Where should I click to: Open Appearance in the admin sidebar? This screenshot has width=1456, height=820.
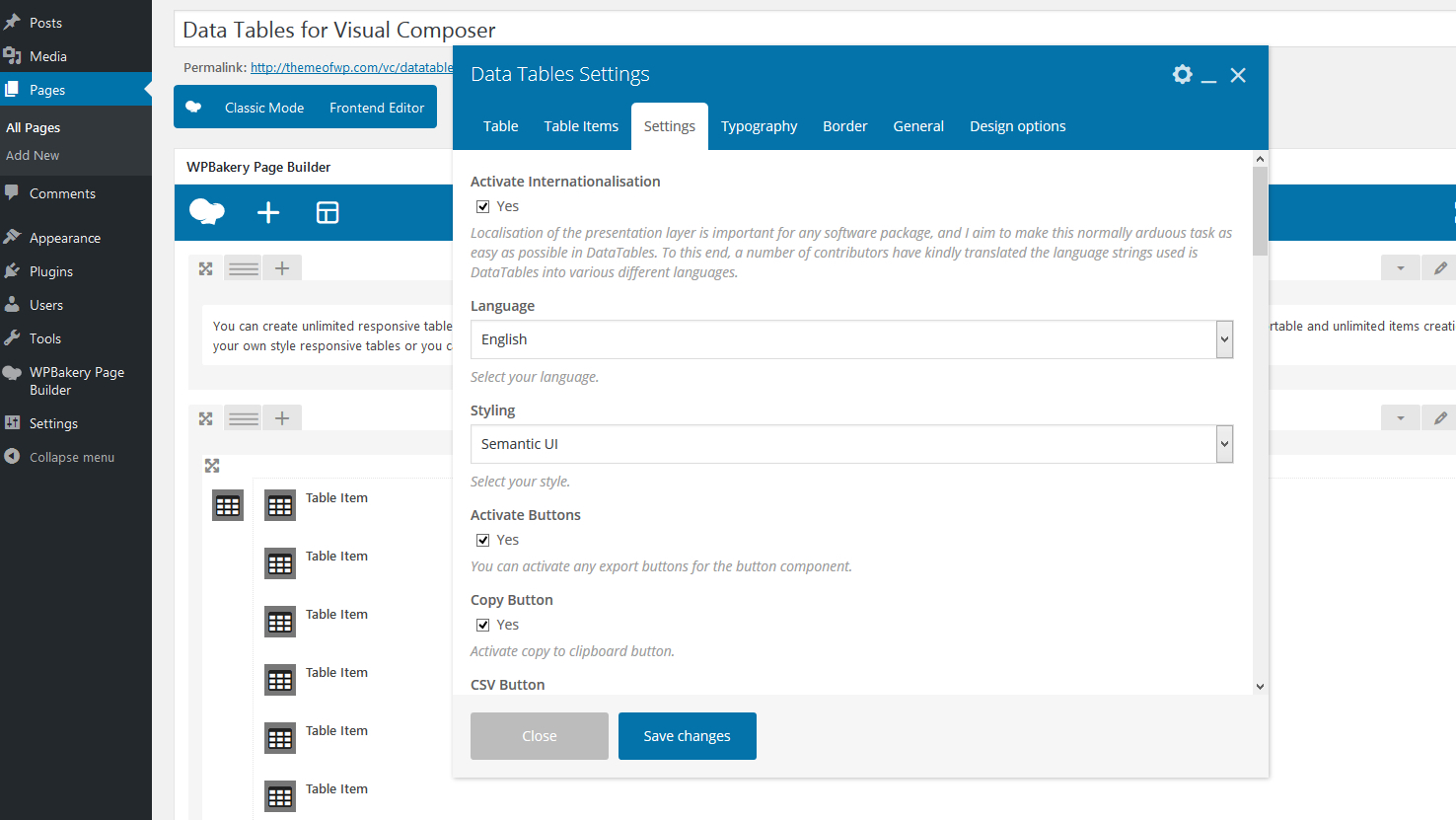[76, 238]
